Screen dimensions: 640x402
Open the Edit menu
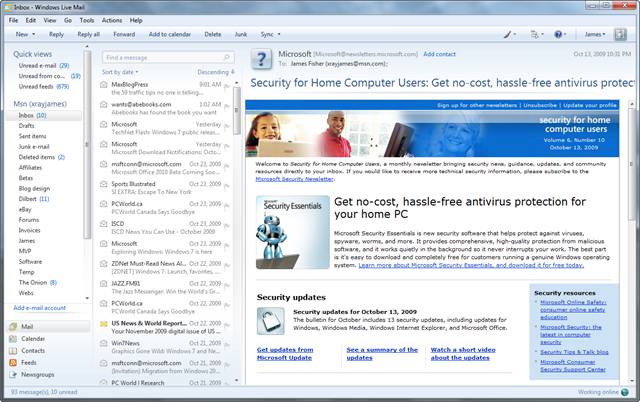tap(31, 20)
